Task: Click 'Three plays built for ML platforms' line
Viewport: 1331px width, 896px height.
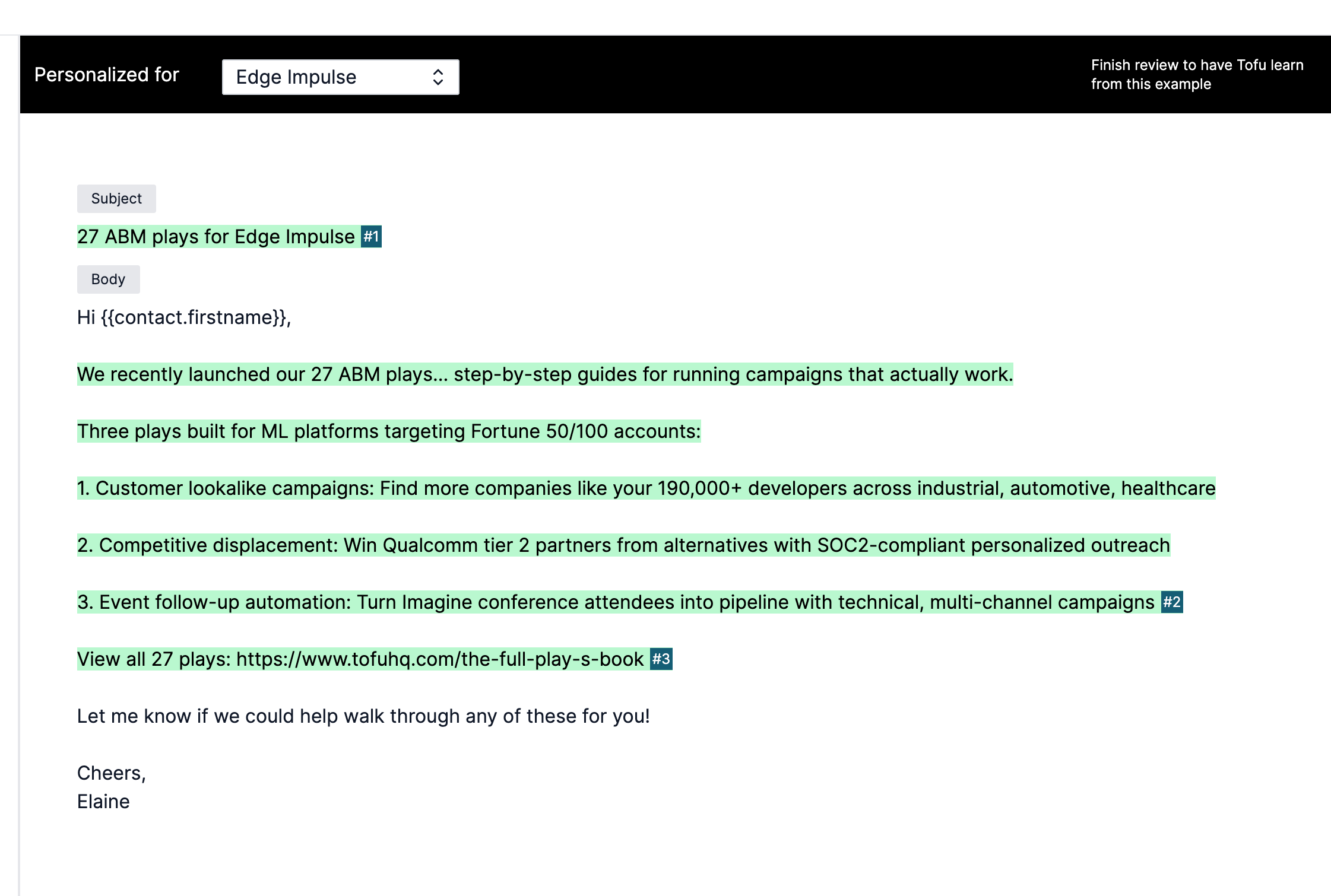Action: pos(388,431)
